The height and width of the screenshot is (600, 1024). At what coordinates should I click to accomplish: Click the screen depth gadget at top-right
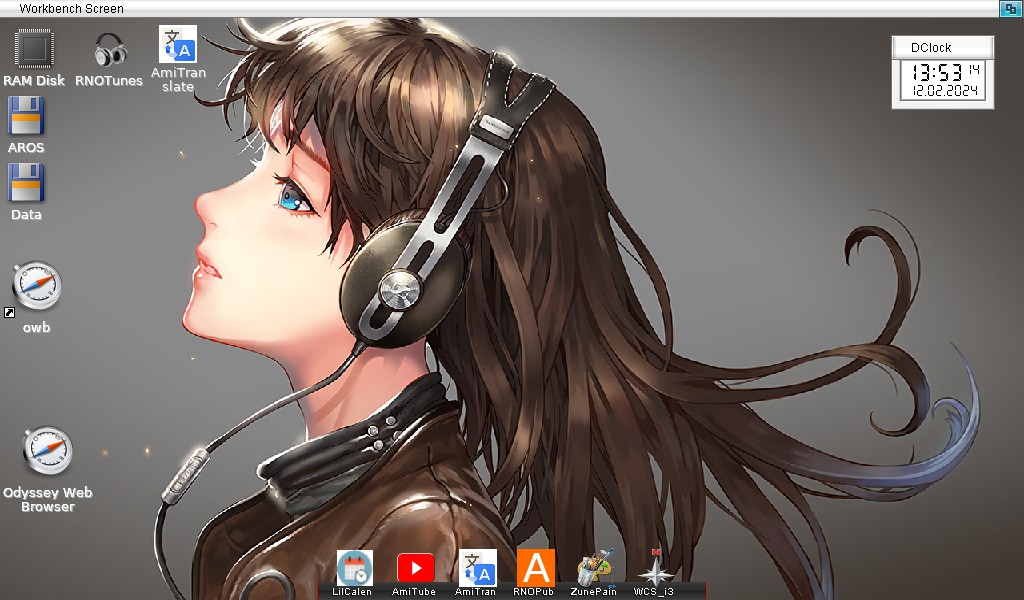click(1011, 8)
